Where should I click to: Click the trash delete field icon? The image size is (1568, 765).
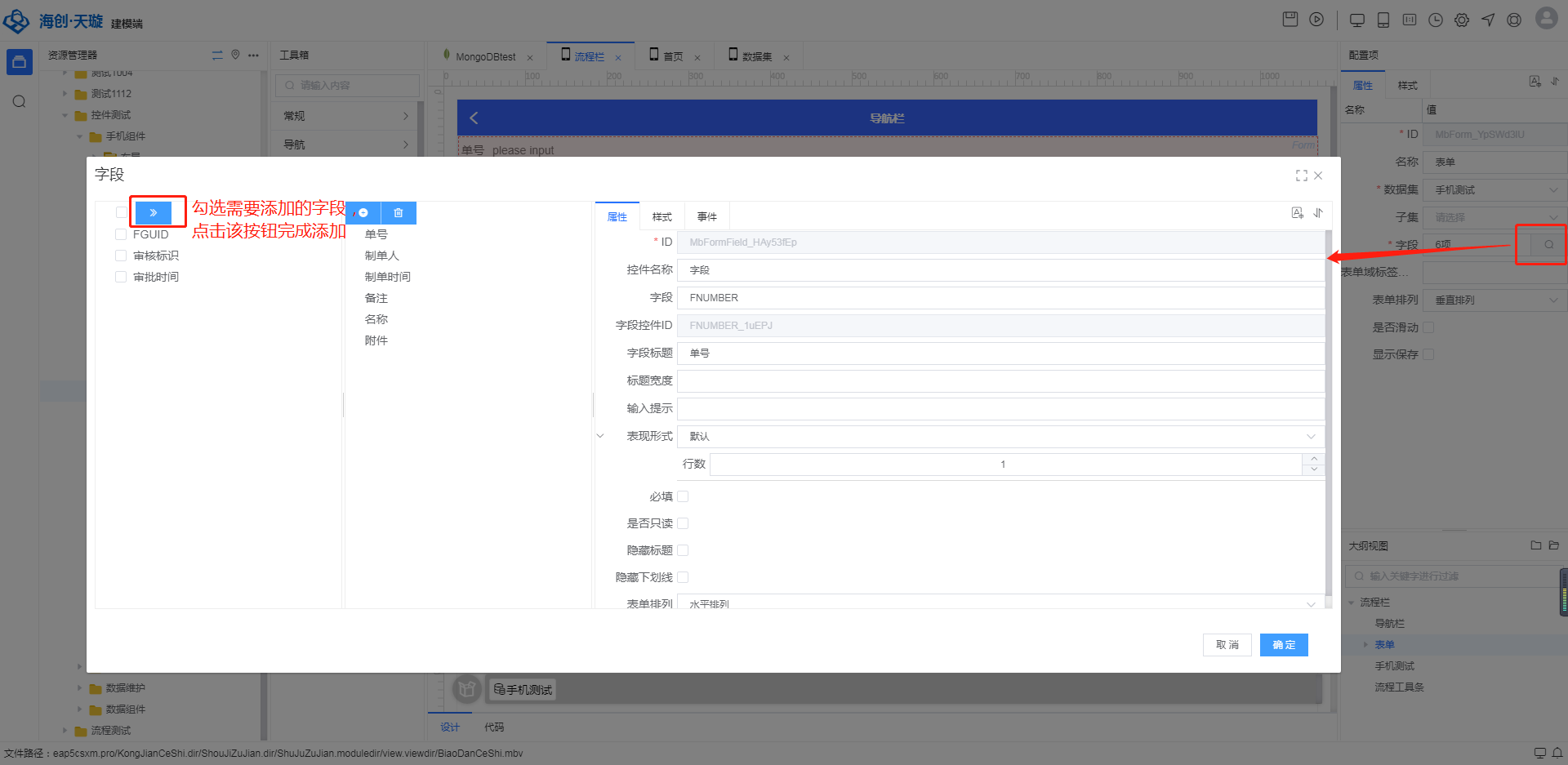[x=399, y=213]
